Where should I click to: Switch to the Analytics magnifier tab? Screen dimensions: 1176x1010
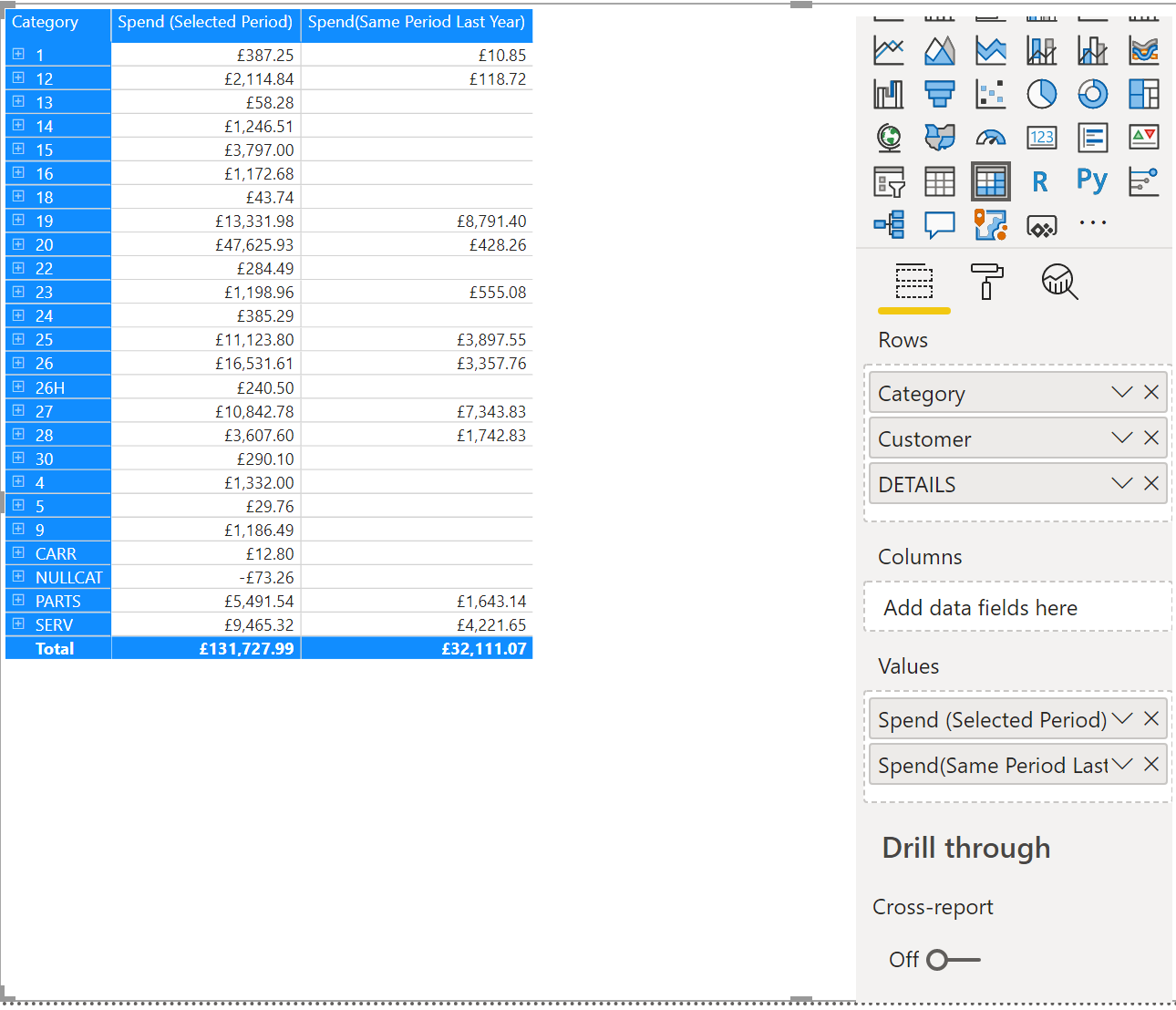pos(1059,282)
